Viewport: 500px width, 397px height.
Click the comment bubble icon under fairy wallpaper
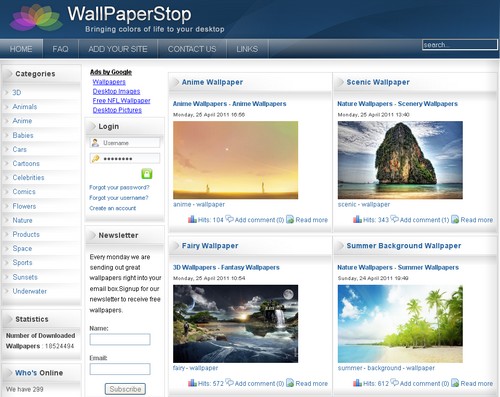point(230,383)
